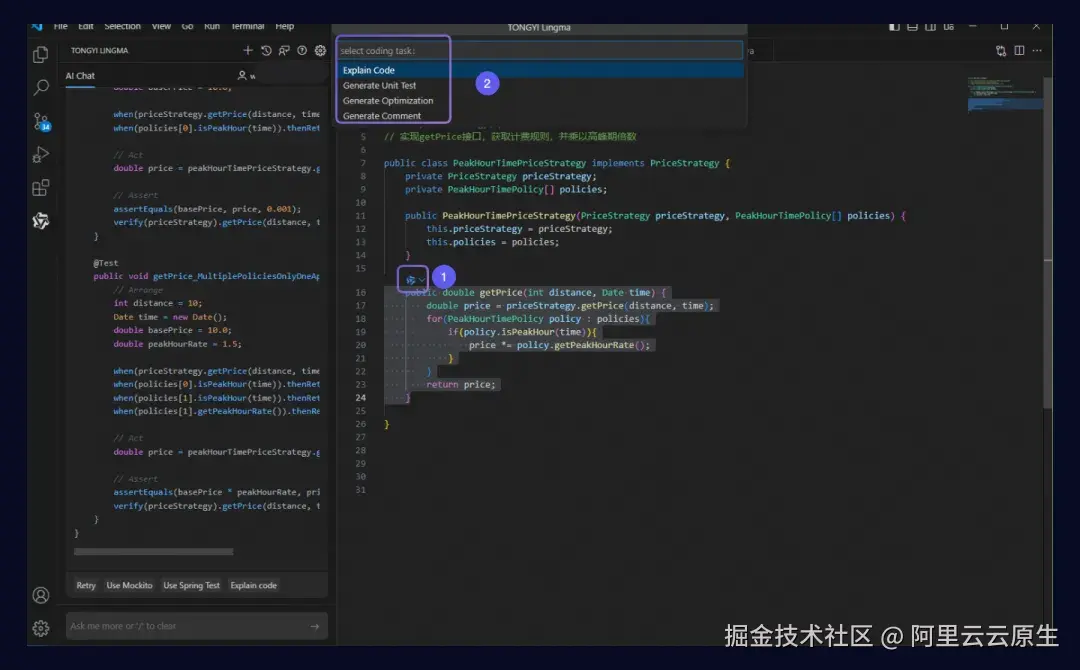Click 'double peakHourRate = 1.5;' in chat code
Viewport: 1080px width, 670px height.
[178, 344]
